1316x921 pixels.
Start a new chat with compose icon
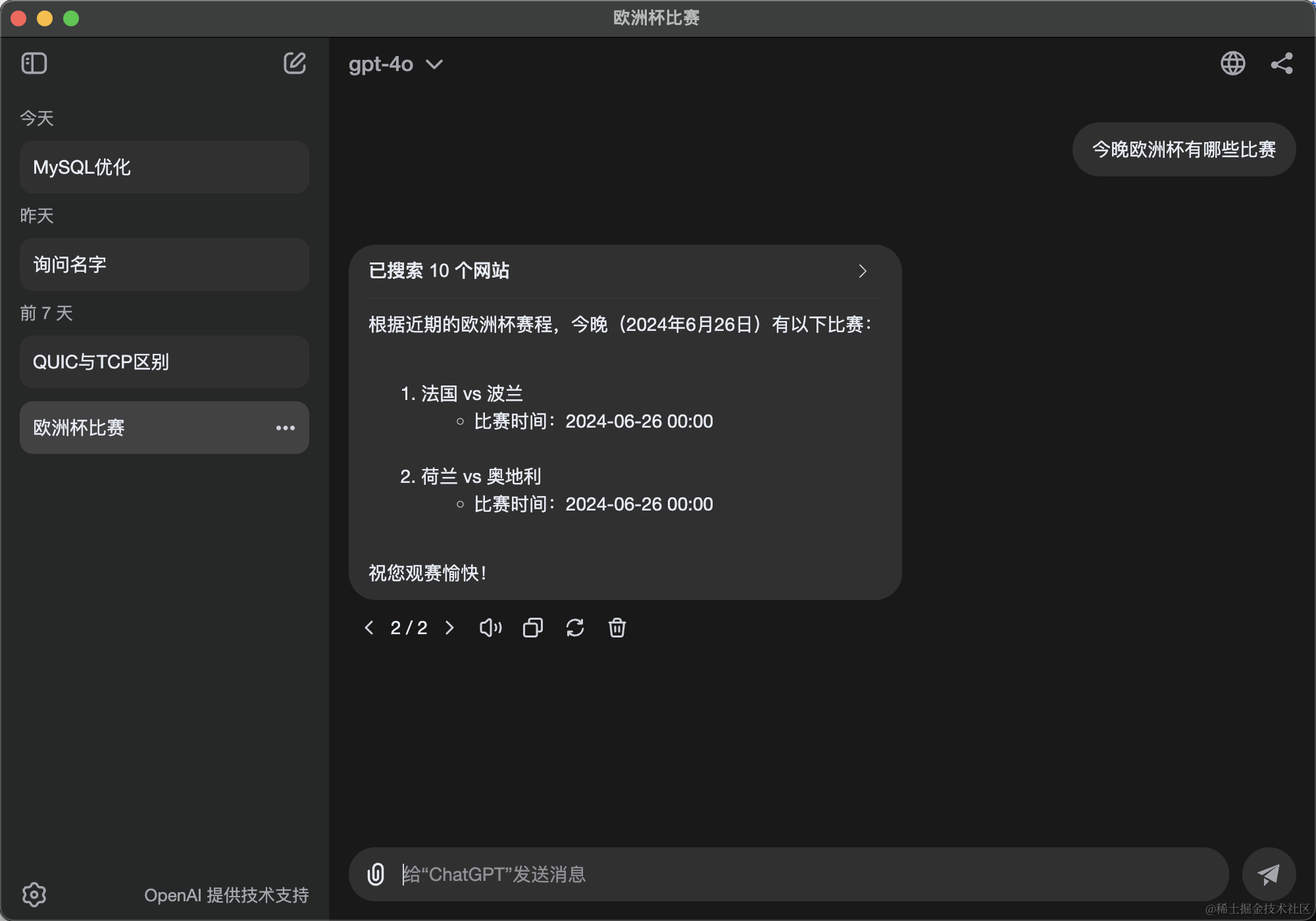(x=294, y=63)
